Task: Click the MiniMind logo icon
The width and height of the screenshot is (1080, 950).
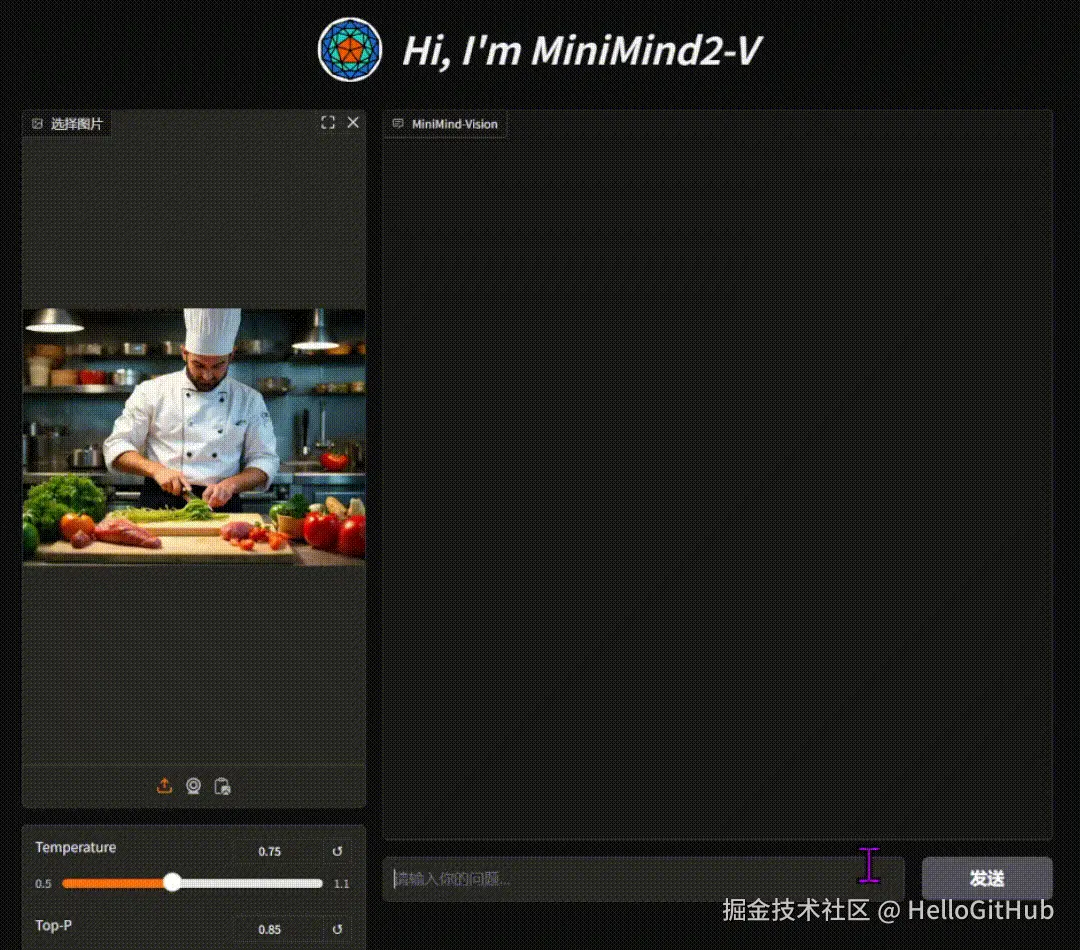Action: (349, 50)
